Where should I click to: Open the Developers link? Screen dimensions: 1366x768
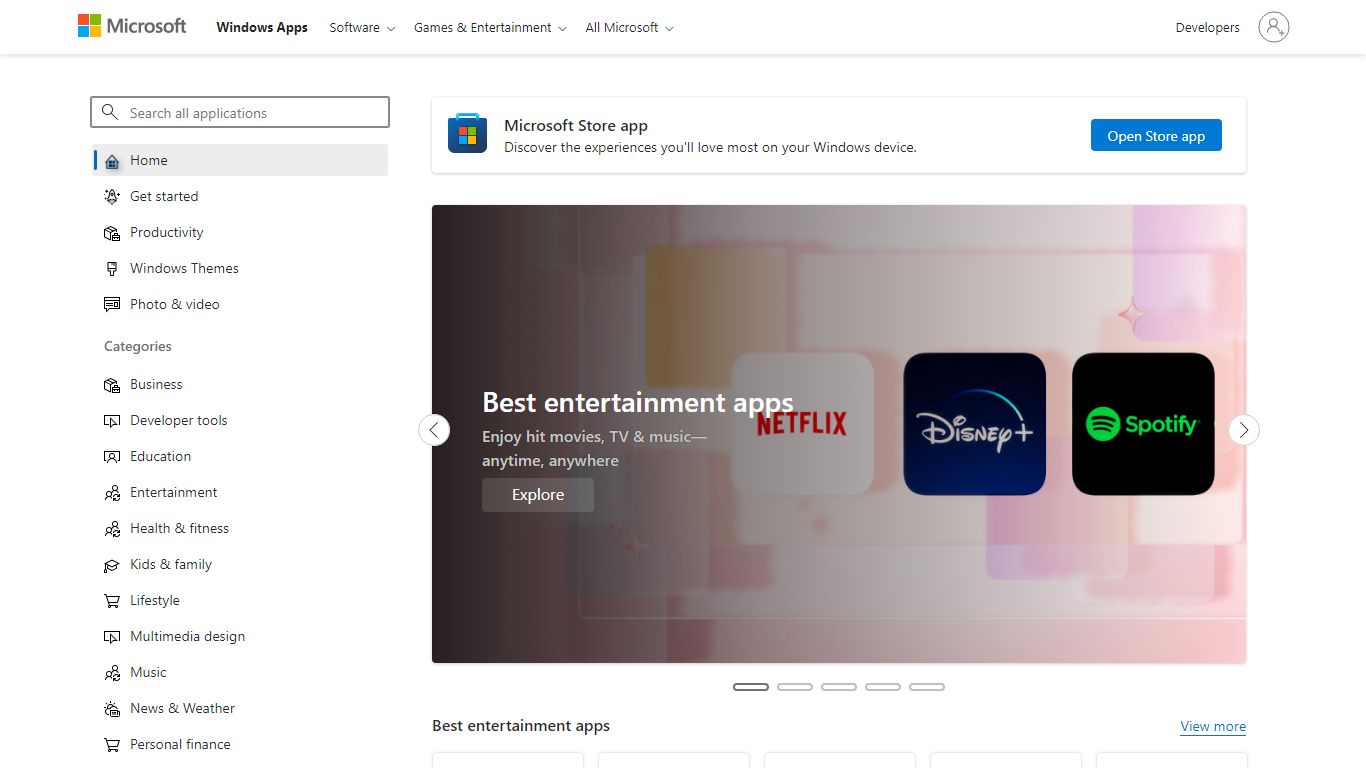[1207, 27]
